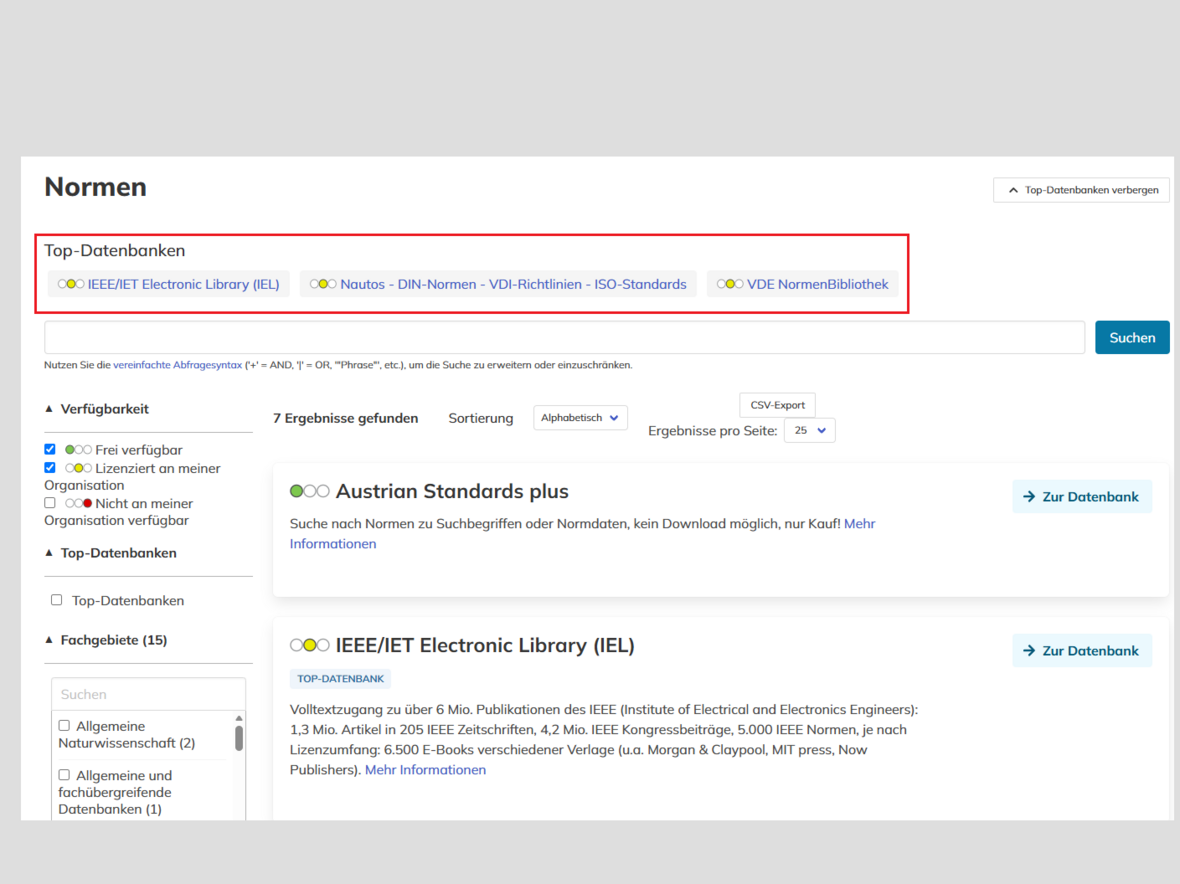This screenshot has height=884, width=1180.
Task: Open Mehr Informationen for Austrian Standards plus
Action: coord(582,533)
